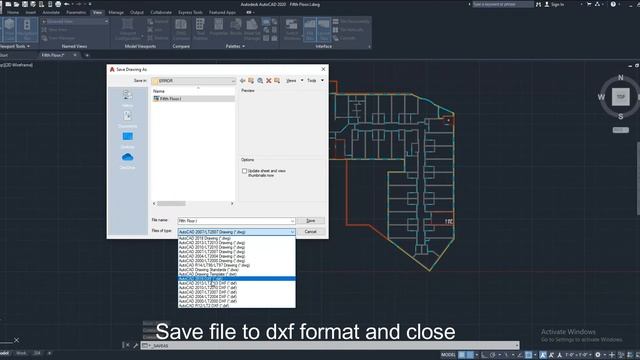Click the keyword search box at top
Viewport: 640px width, 360px height.
[503, 4]
